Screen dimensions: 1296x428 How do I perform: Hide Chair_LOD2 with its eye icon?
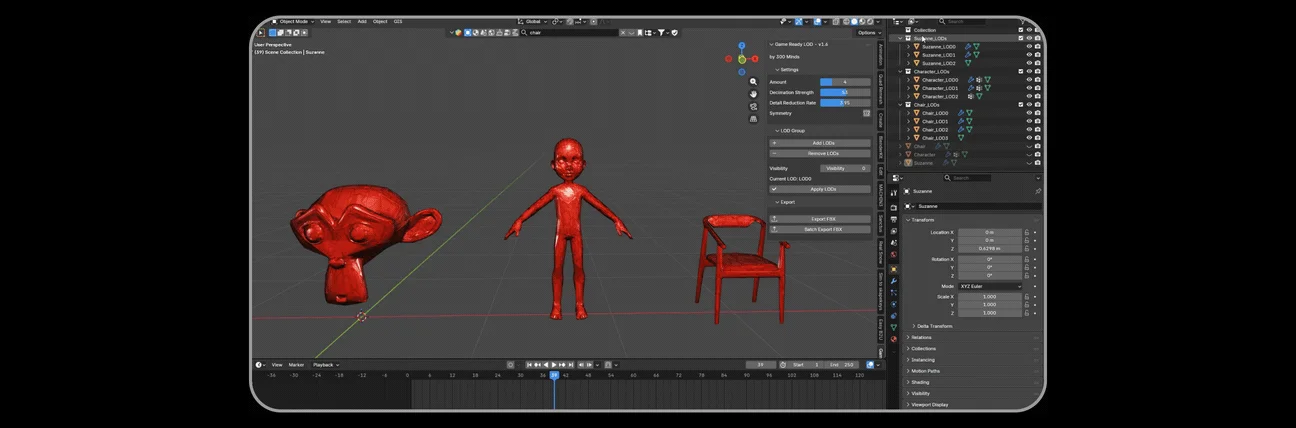(x=1029, y=130)
